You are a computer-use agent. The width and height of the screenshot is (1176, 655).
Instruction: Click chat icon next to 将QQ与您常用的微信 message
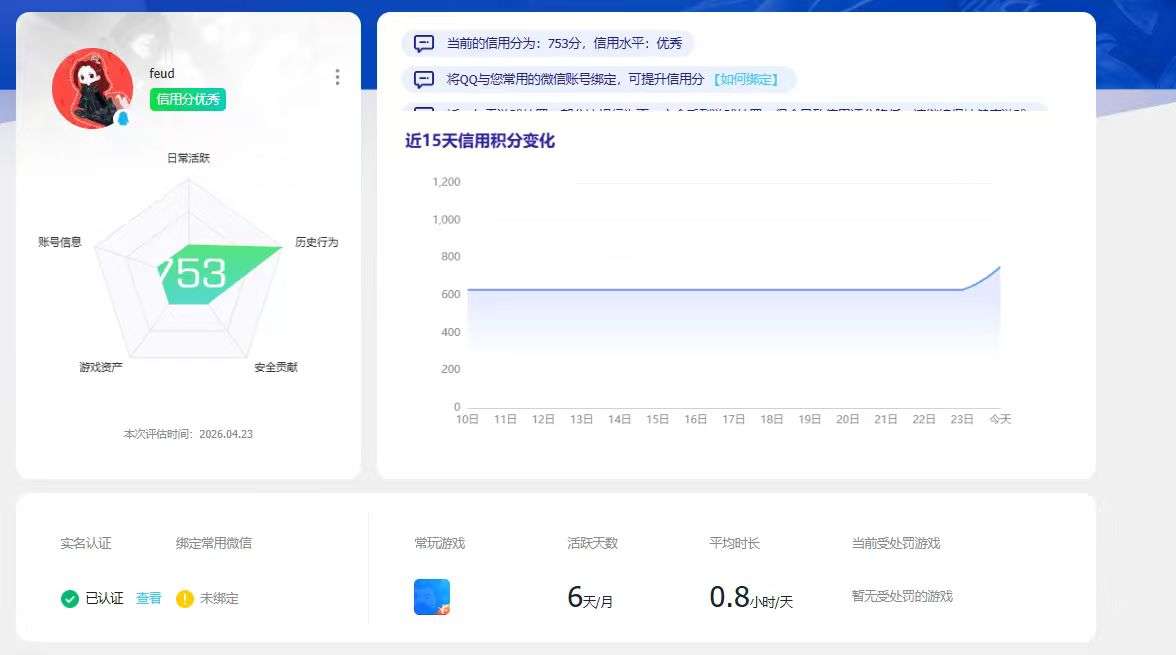coord(424,79)
